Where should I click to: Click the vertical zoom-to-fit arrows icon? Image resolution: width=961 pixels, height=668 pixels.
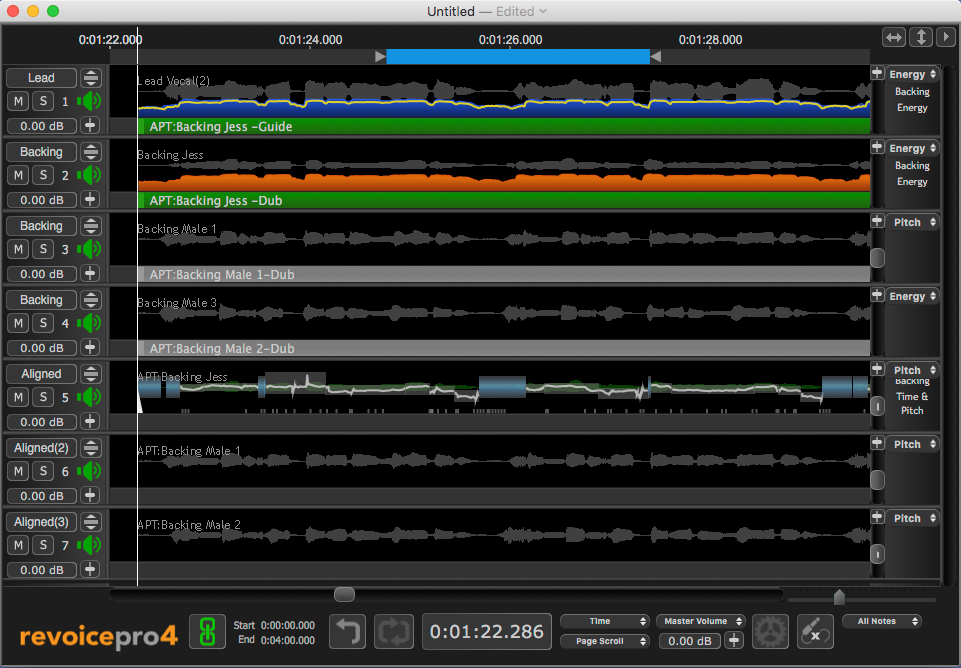[920, 37]
